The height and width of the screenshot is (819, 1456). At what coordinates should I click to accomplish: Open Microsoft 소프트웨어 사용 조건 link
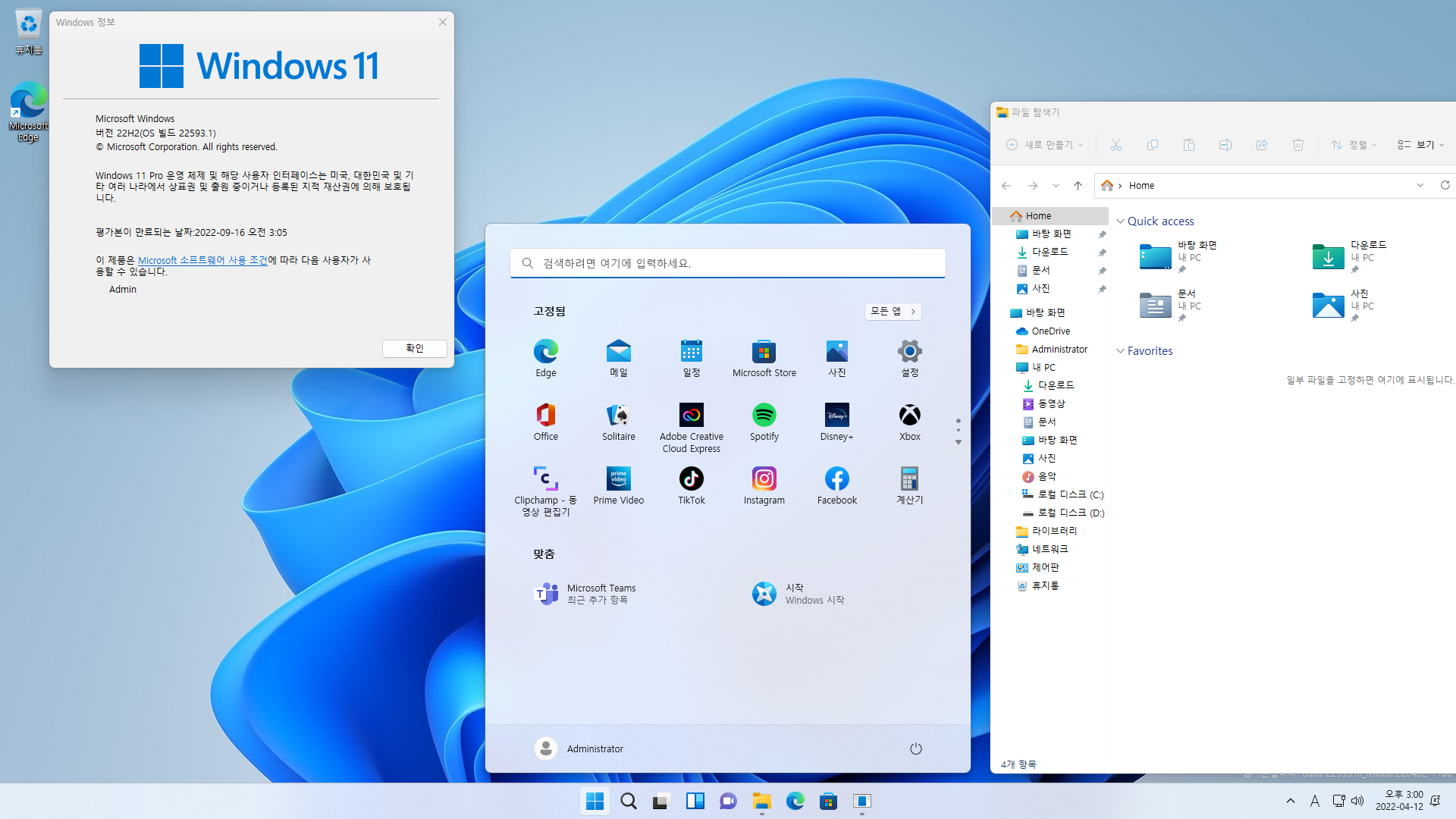202,260
